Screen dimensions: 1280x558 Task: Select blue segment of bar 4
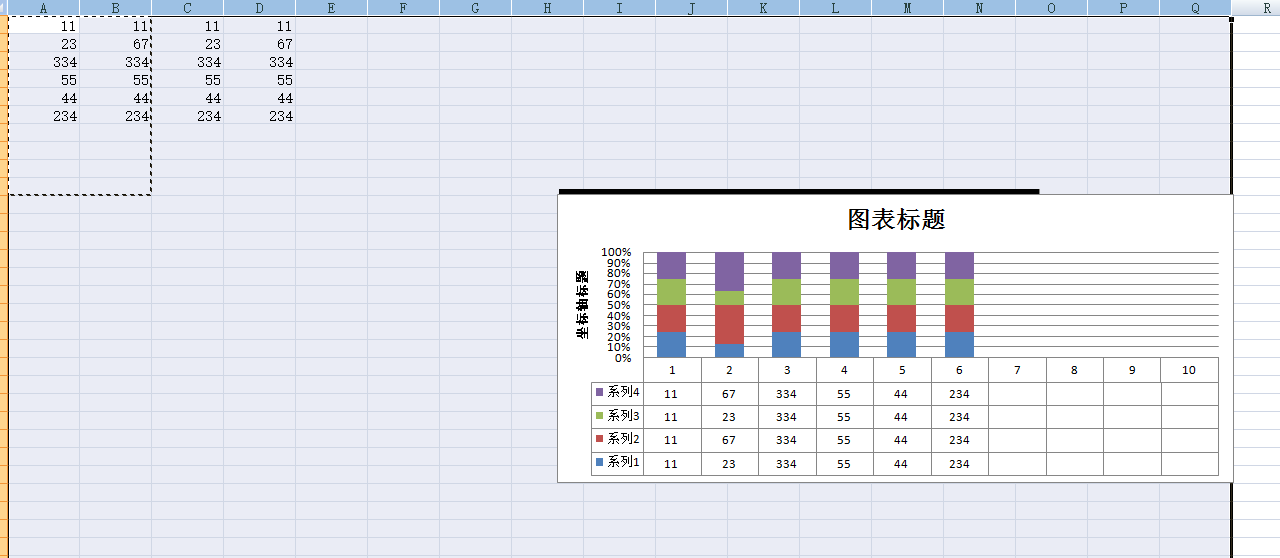pos(844,344)
